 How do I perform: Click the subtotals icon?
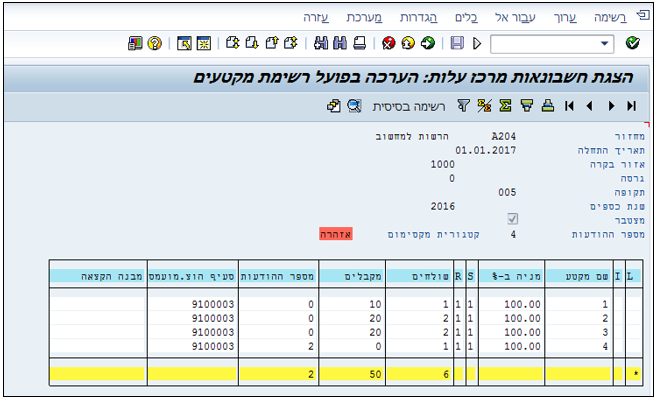tap(484, 106)
